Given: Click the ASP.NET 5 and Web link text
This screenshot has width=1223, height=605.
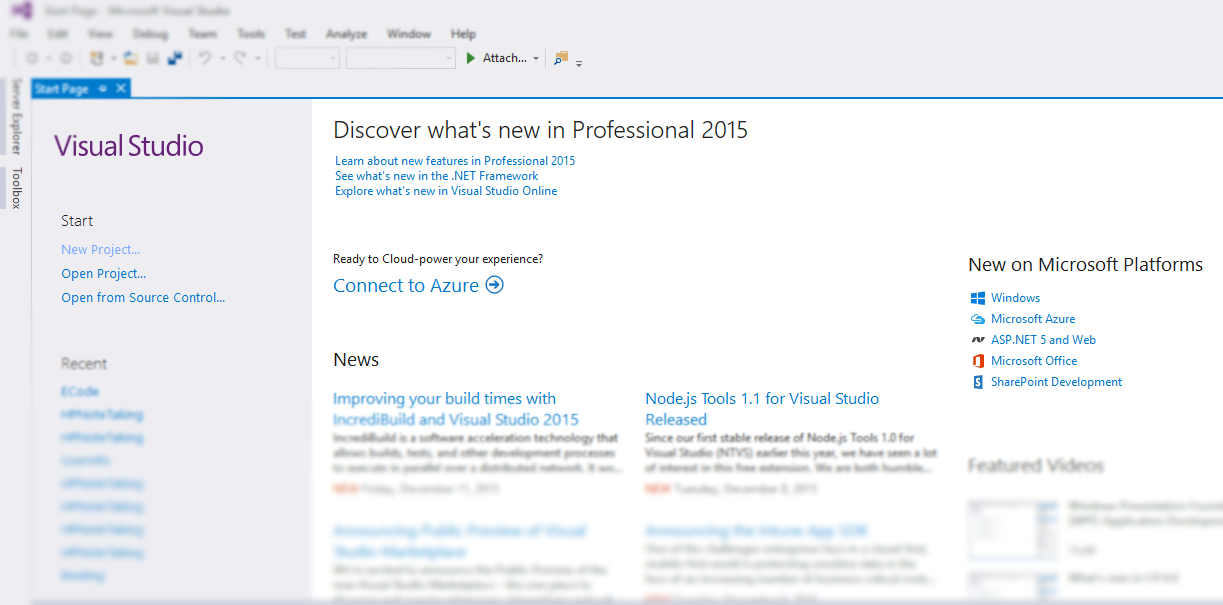Looking at the screenshot, I should [x=1044, y=340].
